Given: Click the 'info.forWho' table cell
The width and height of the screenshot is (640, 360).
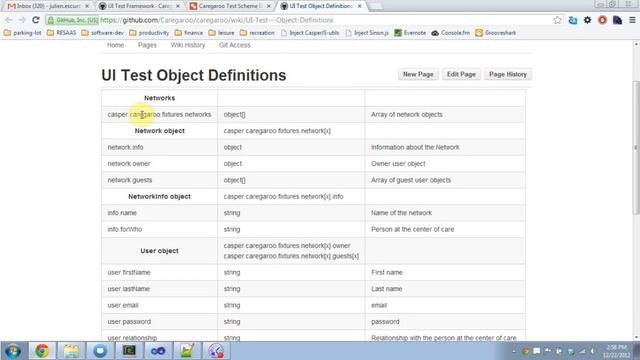Looking at the screenshot, I should [160, 229].
